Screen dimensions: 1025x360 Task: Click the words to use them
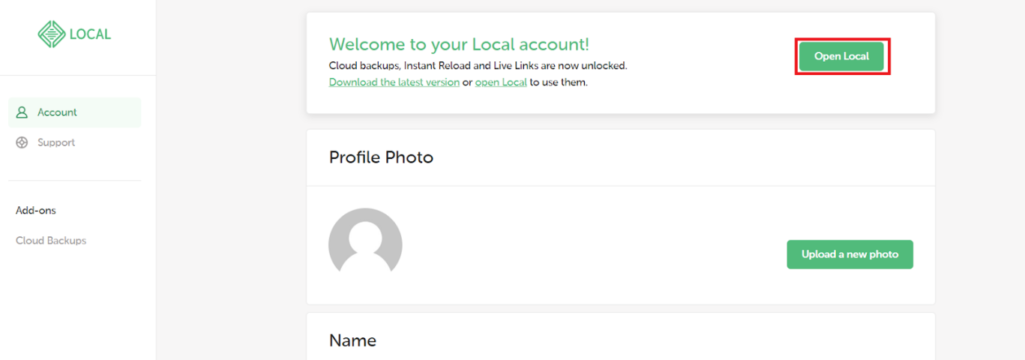coord(559,83)
